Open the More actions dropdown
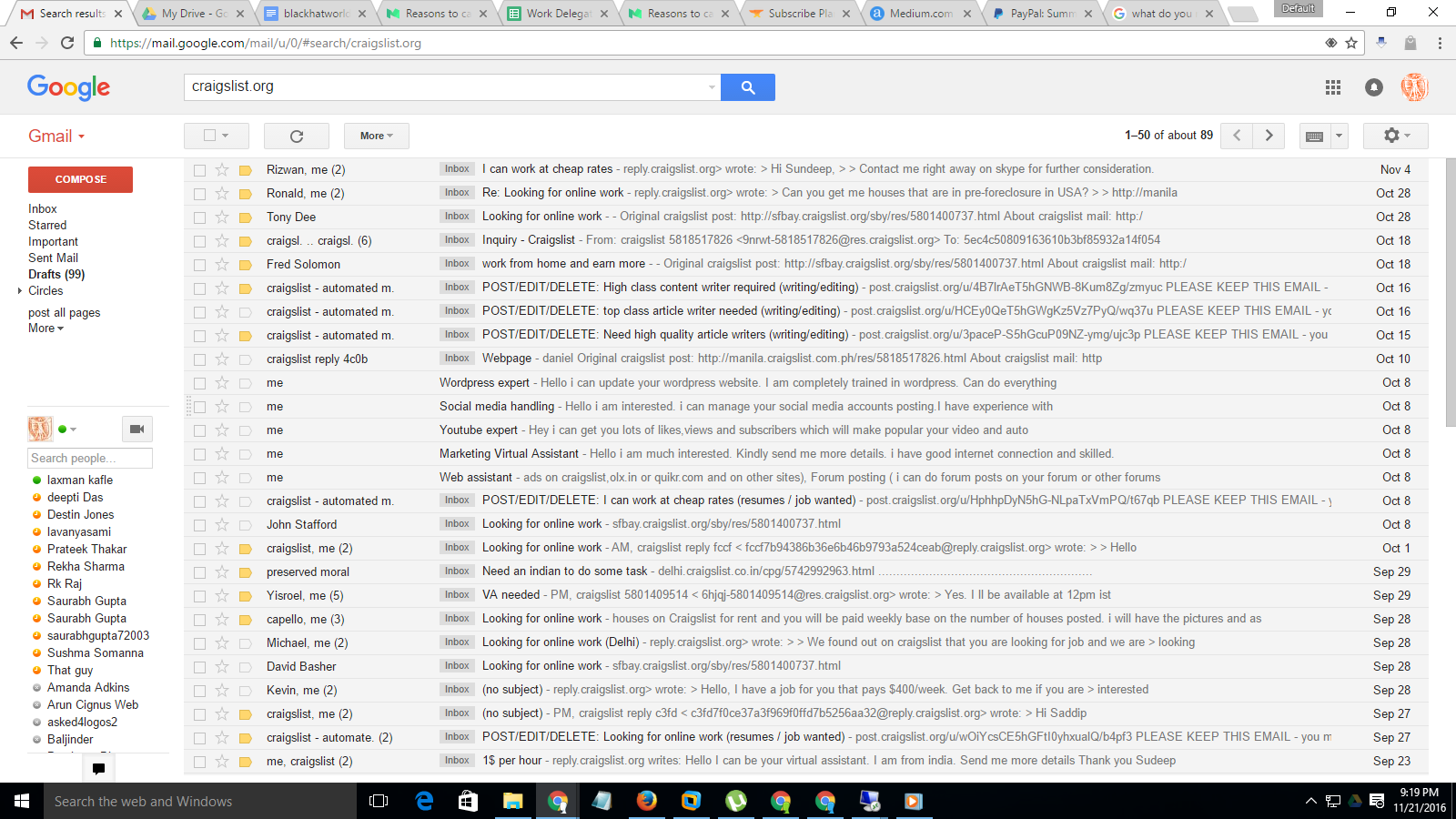This screenshot has width=1456, height=819. pos(377,136)
